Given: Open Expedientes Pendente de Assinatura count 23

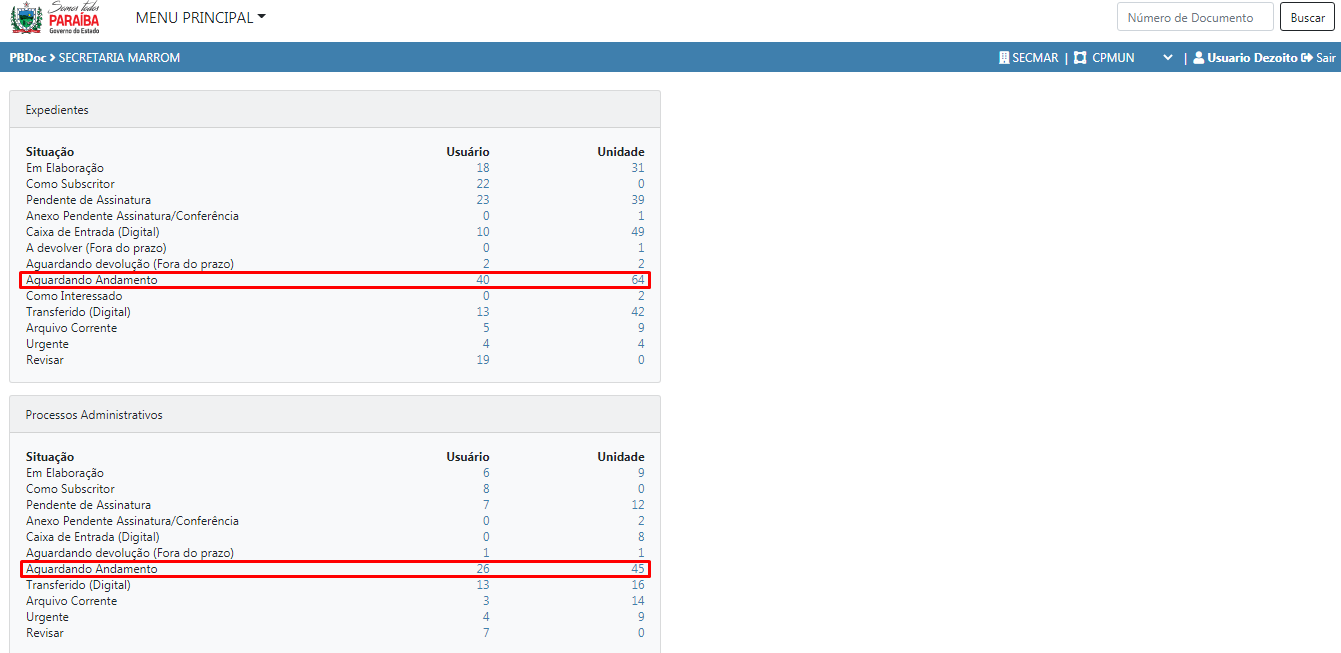Looking at the screenshot, I should pyautogui.click(x=483, y=200).
